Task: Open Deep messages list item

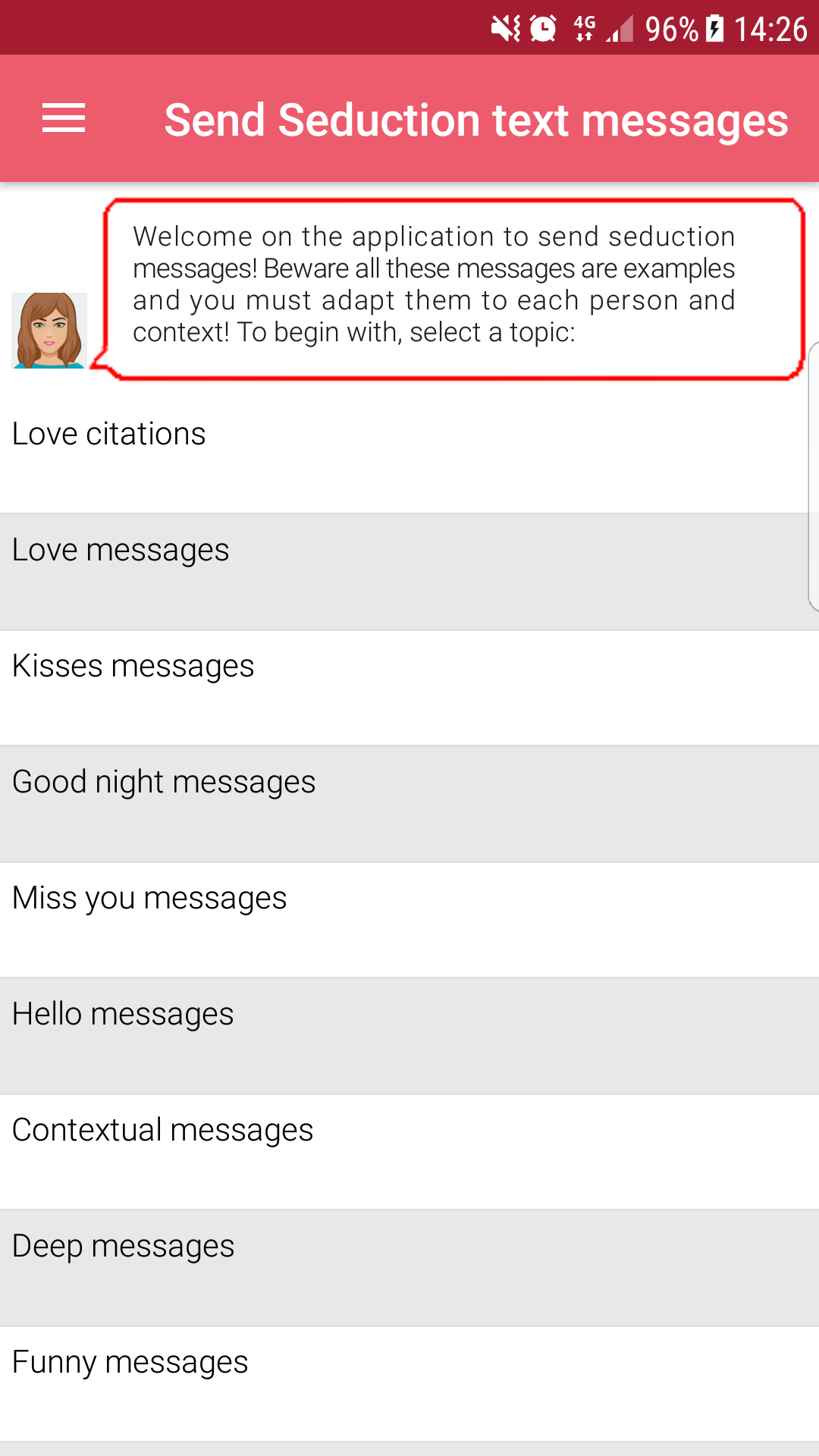Action: [x=409, y=1268]
